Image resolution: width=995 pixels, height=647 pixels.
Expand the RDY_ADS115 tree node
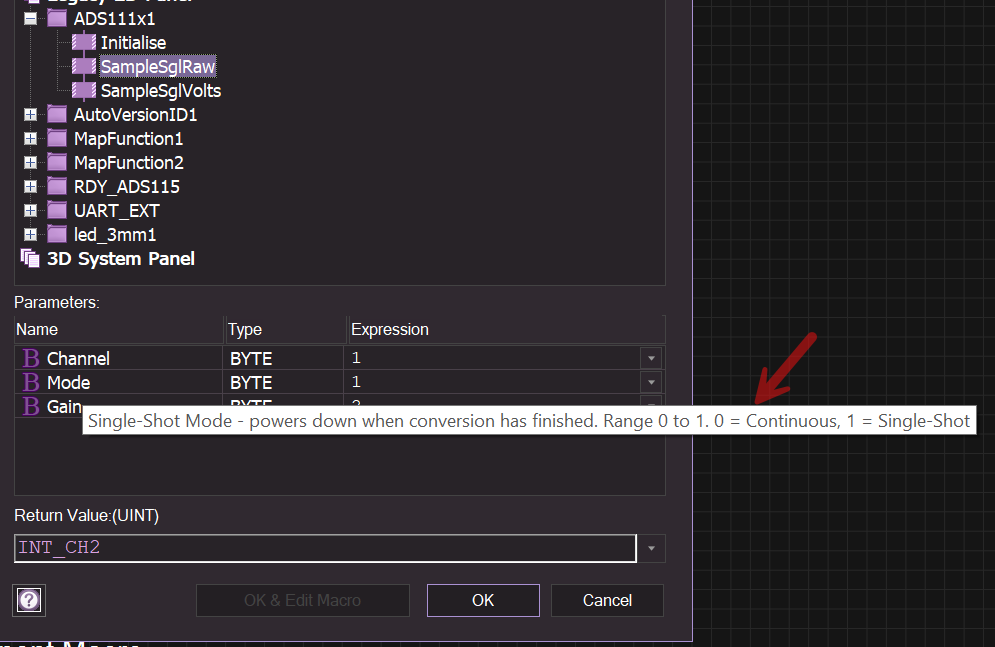pyautogui.click(x=30, y=187)
